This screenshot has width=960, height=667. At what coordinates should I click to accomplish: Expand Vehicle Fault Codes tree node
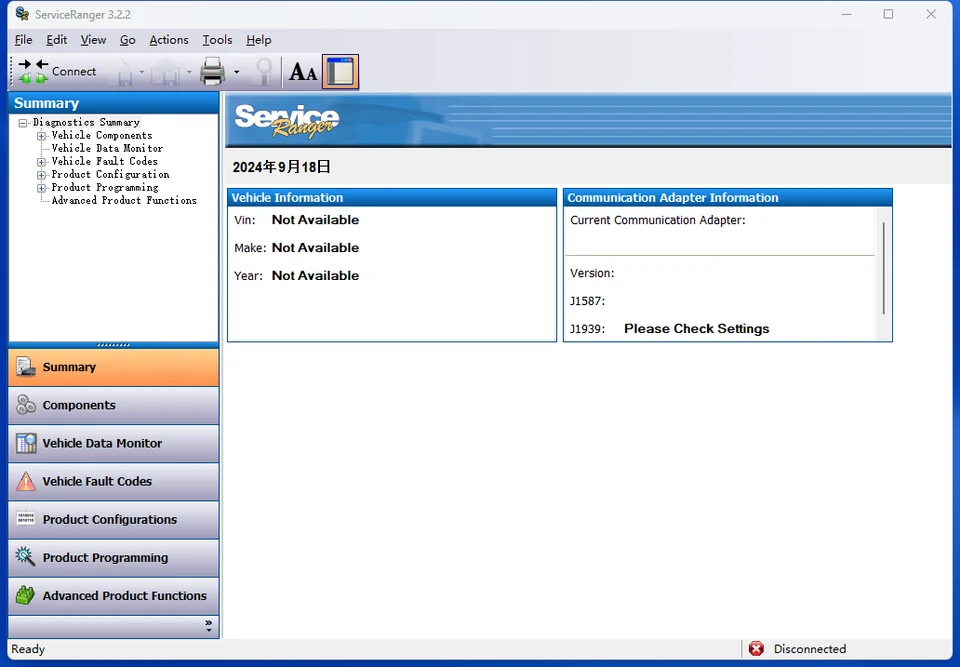pyautogui.click(x=42, y=162)
